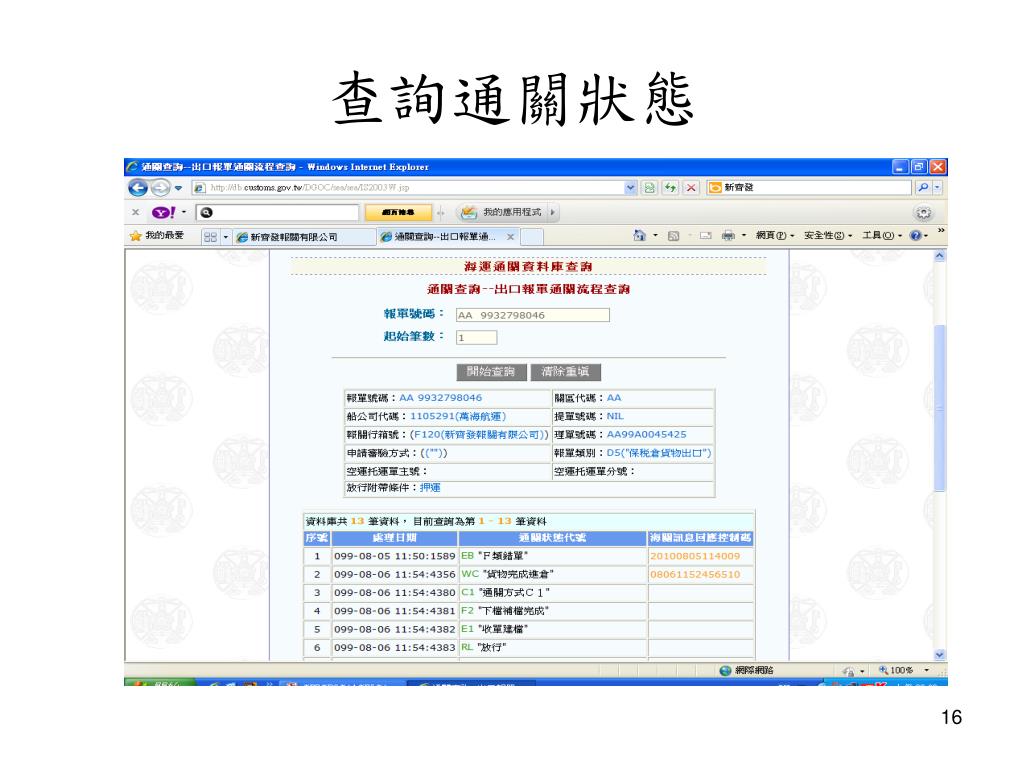1024x768 pixels.
Task: Go forward with the browser Forward arrow
Action: 159,188
